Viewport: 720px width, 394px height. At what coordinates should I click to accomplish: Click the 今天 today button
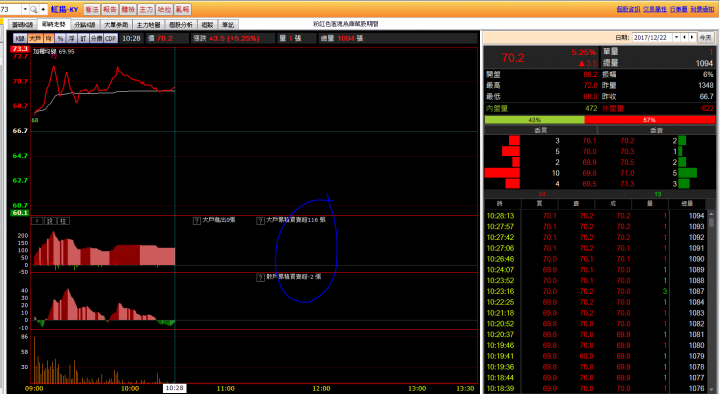click(705, 38)
